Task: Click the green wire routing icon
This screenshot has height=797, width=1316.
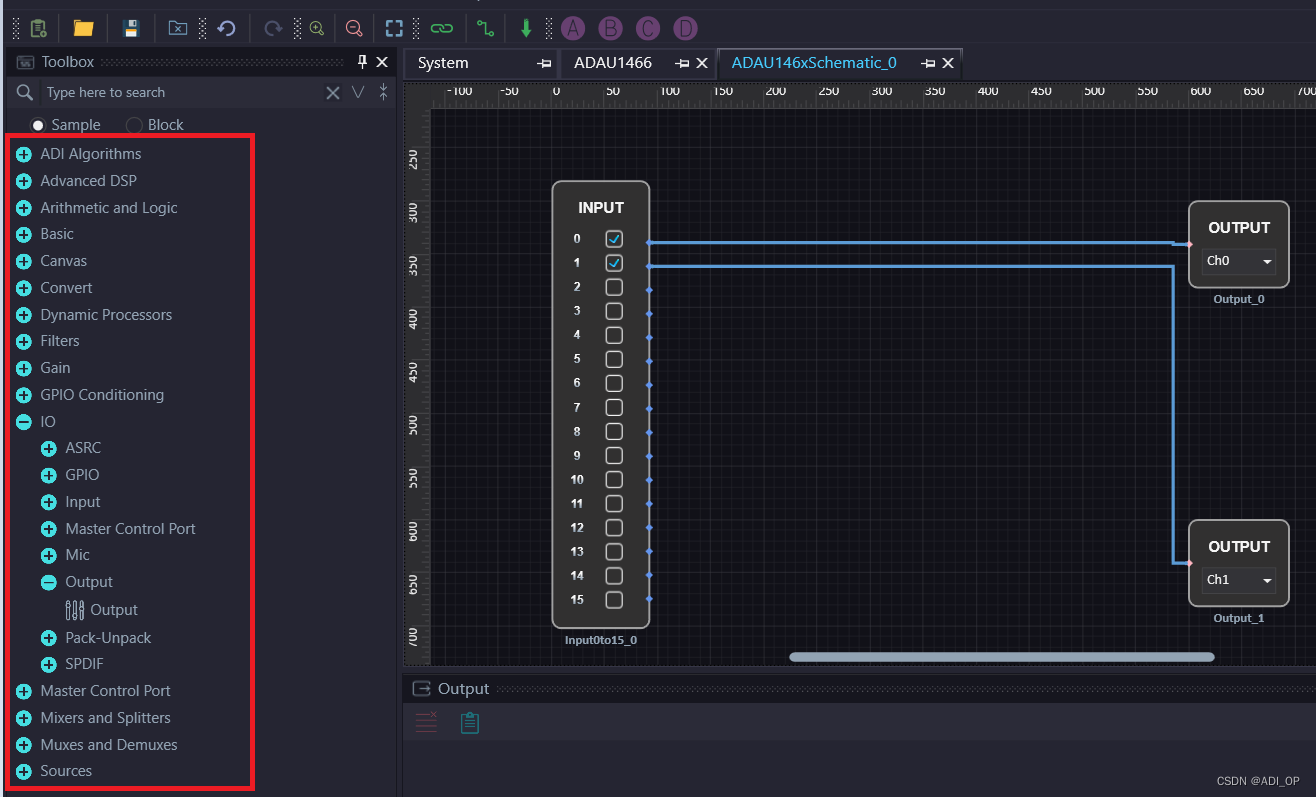Action: click(485, 28)
